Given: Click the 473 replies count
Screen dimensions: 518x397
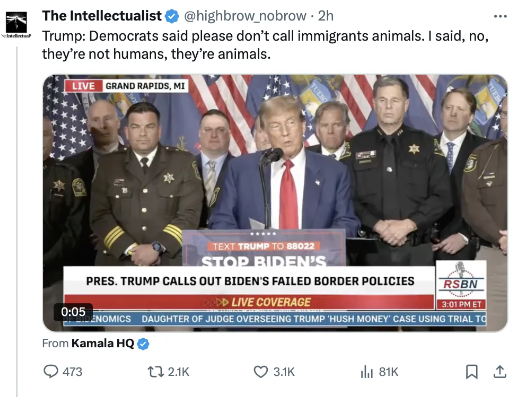Looking at the screenshot, I should pyautogui.click(x=72, y=372).
